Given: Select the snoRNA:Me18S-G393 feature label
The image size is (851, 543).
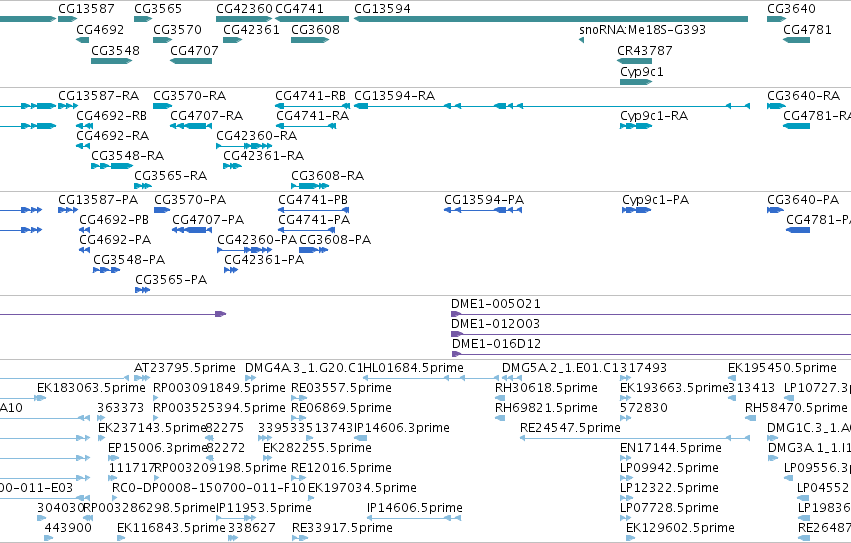Looking at the screenshot, I should [x=643, y=29].
